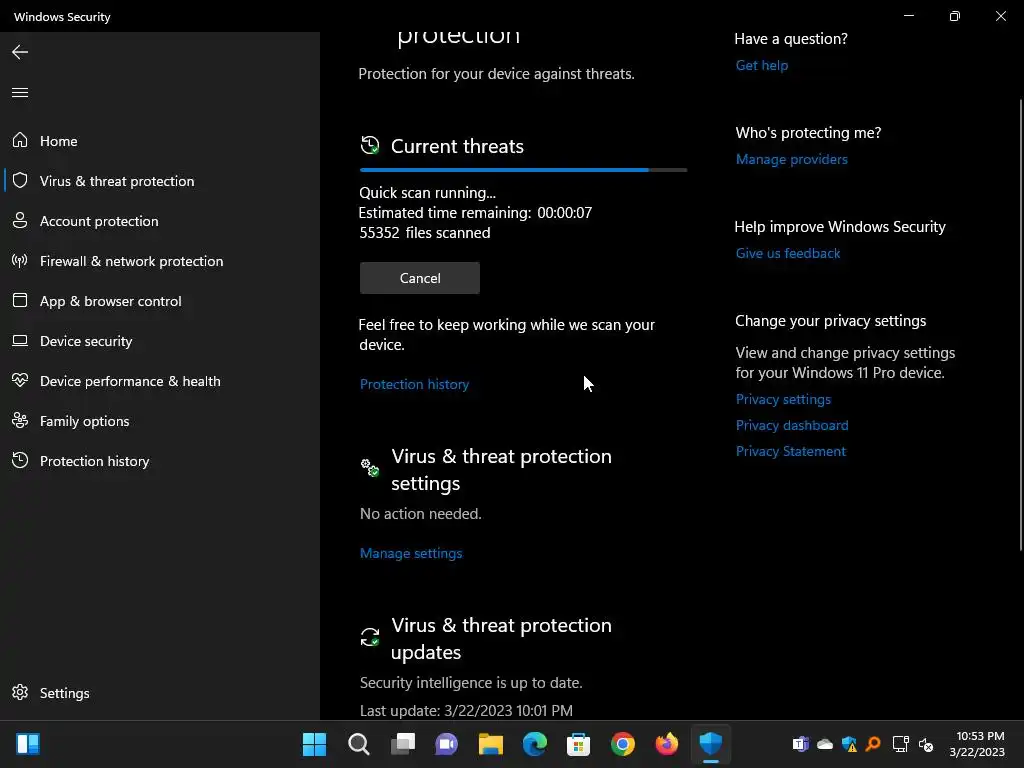Click the protection updates refresh icon
The width and height of the screenshot is (1024, 768).
(370, 637)
